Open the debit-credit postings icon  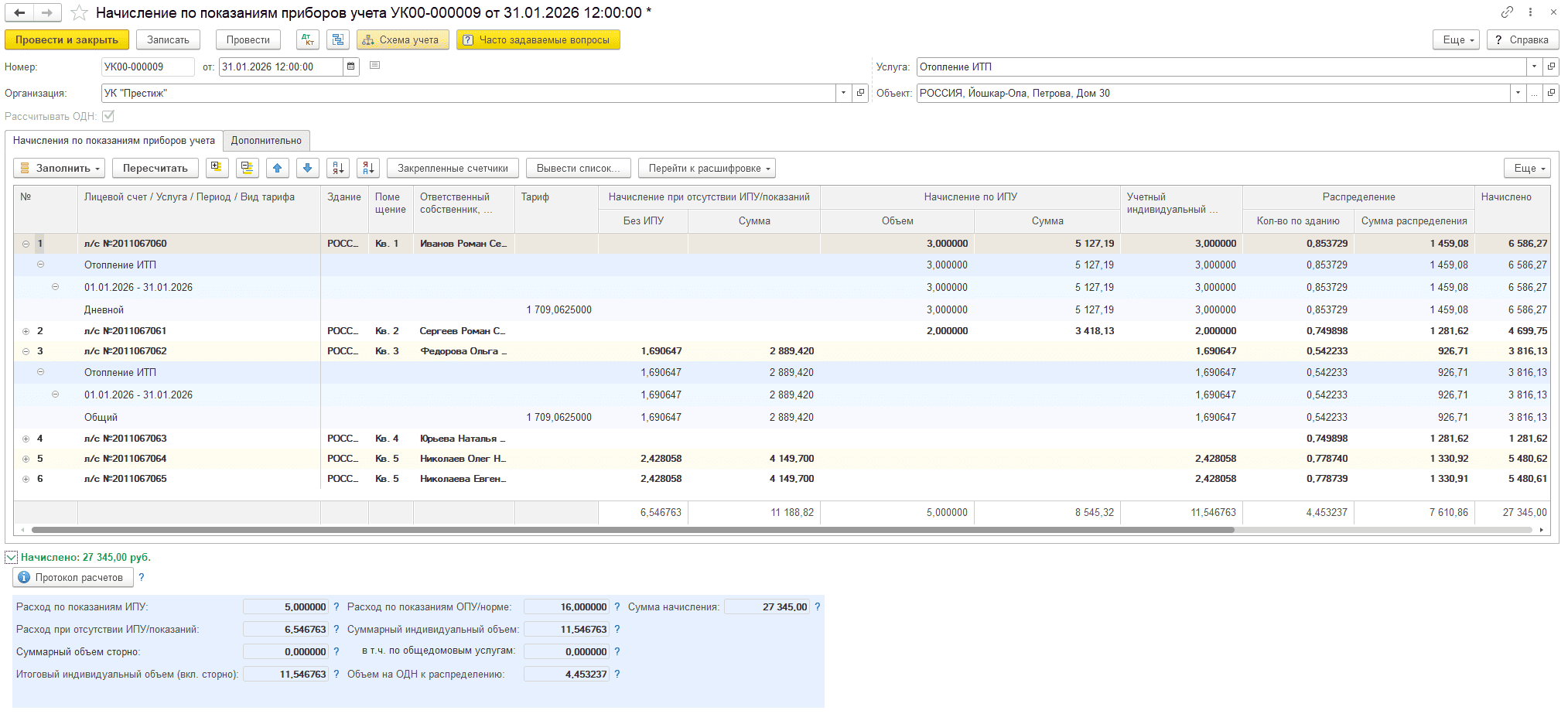coord(308,39)
